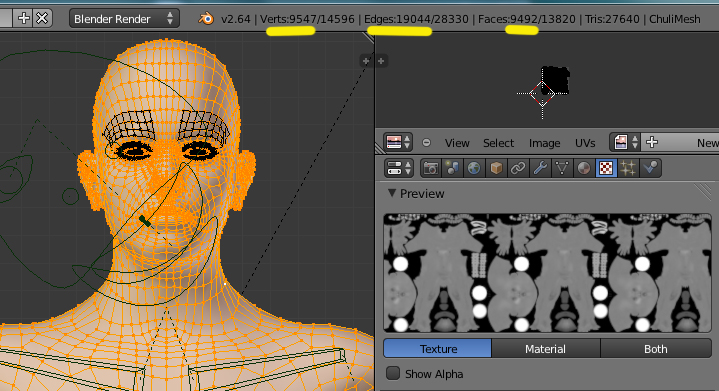Open the Object Constraints chain-link tab
Screen dimensions: 719x391
tap(518, 168)
